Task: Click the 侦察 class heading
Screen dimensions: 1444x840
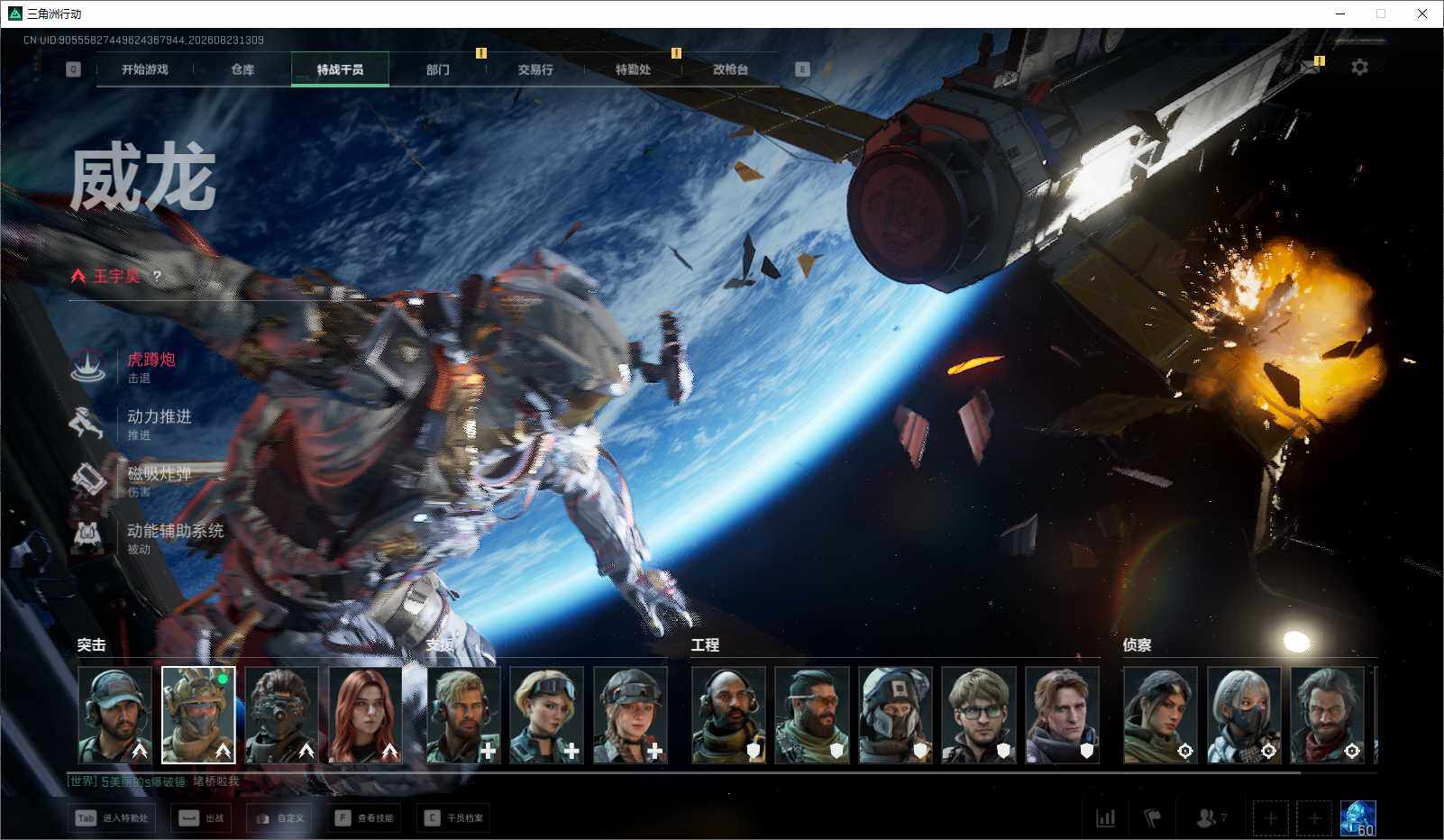Action: (x=1137, y=645)
